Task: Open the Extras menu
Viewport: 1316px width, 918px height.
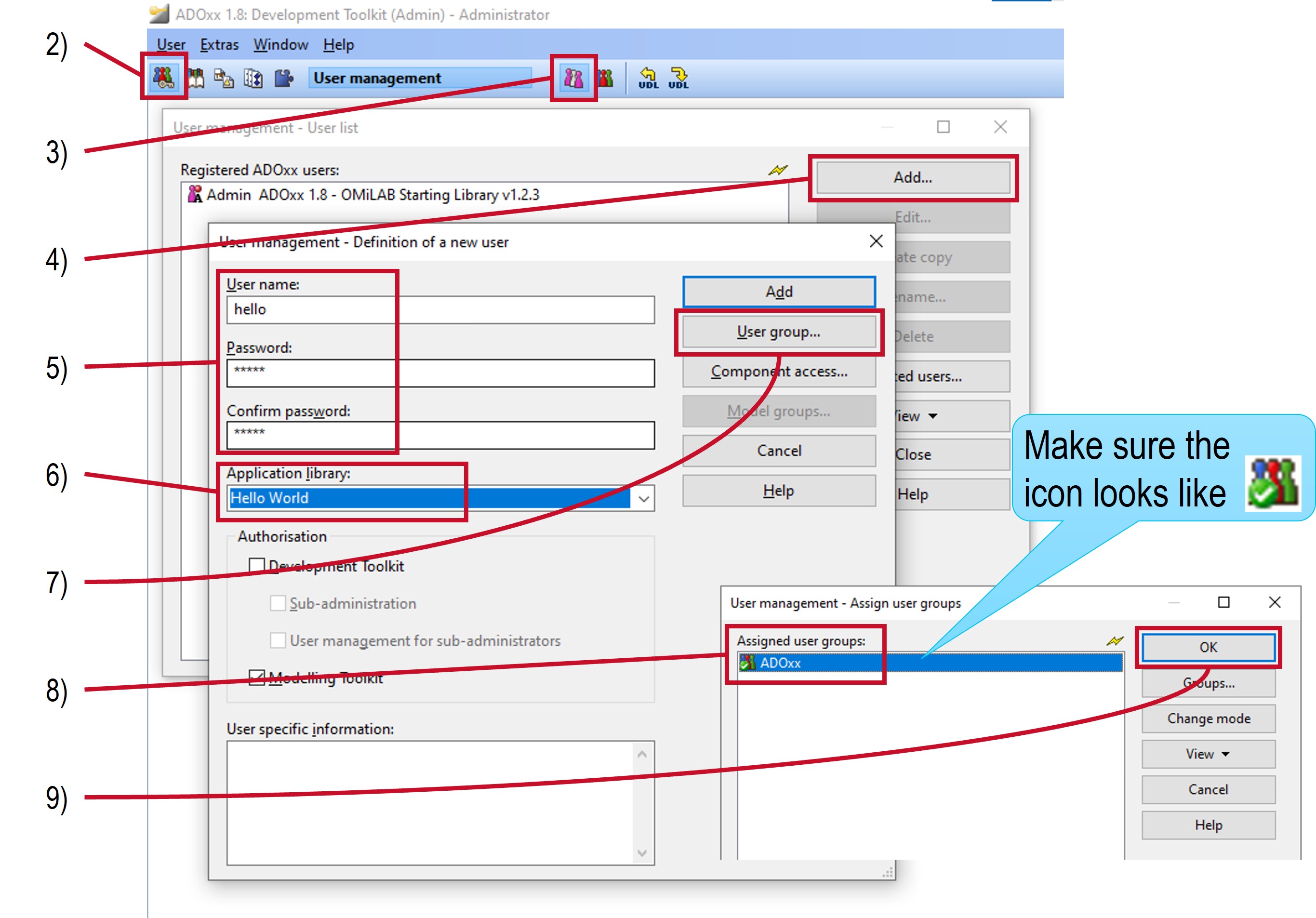Action: (x=219, y=45)
